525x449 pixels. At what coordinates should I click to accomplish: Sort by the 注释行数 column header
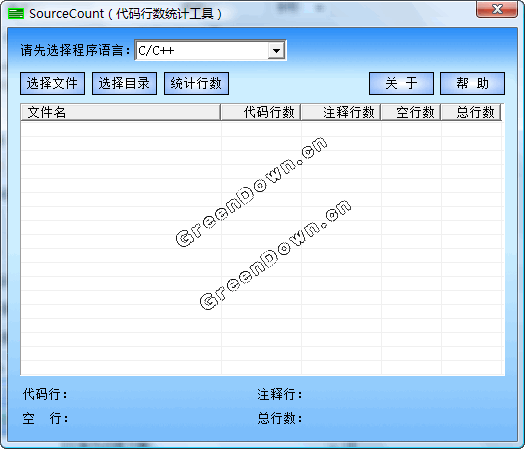point(341,112)
